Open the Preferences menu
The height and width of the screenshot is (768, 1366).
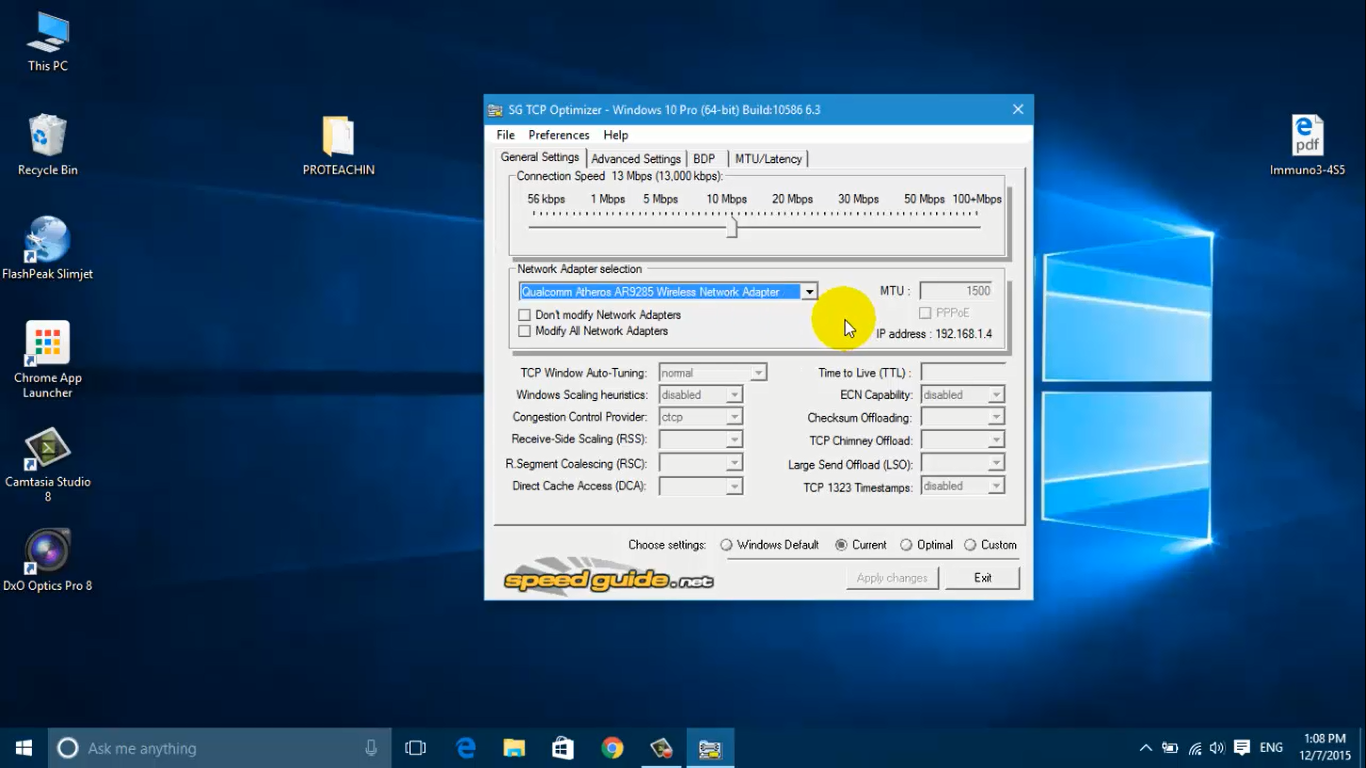pyautogui.click(x=559, y=135)
